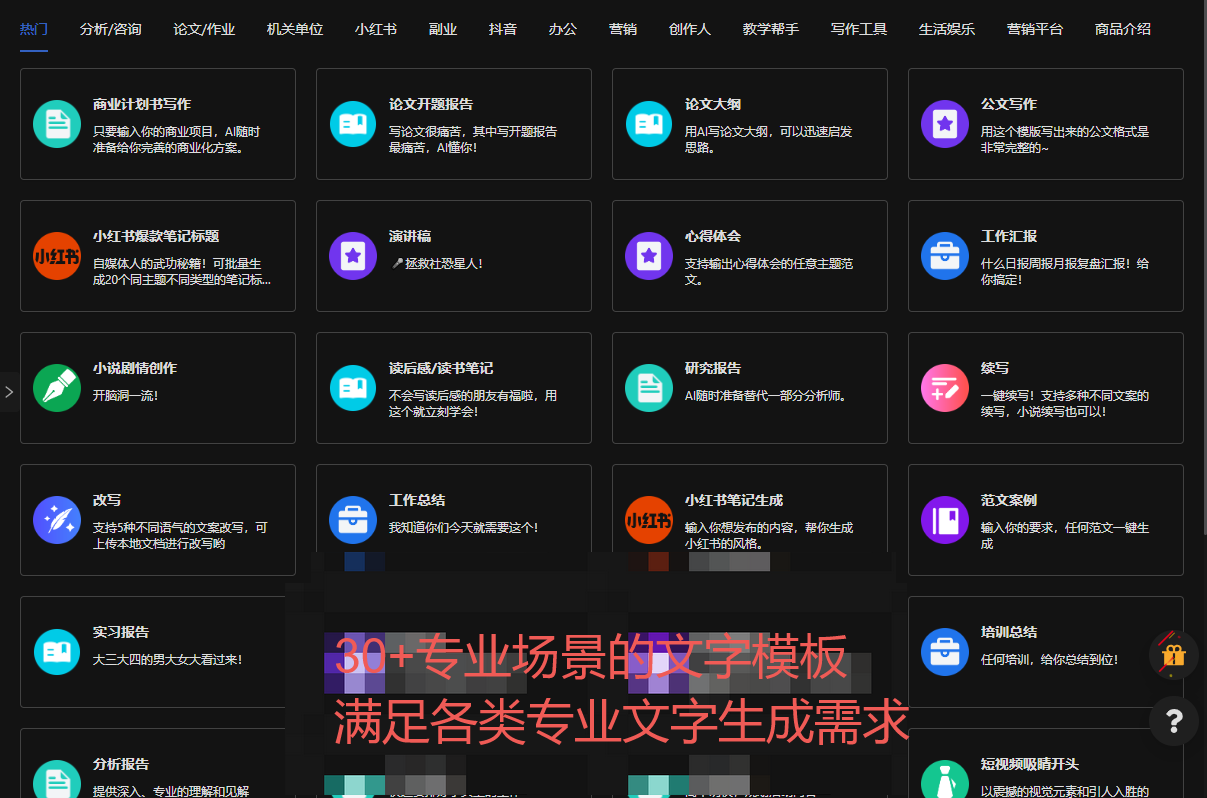Click the 论文开题报告 book icon

pos(352,124)
